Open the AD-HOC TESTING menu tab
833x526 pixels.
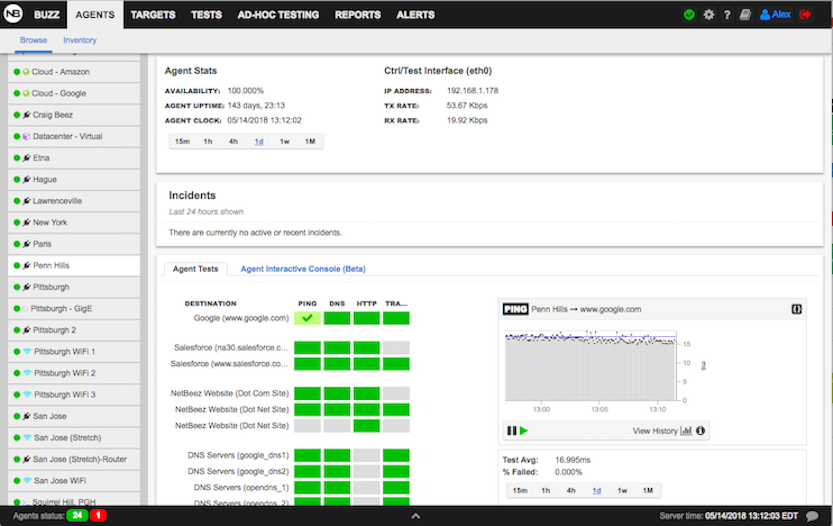tap(278, 15)
